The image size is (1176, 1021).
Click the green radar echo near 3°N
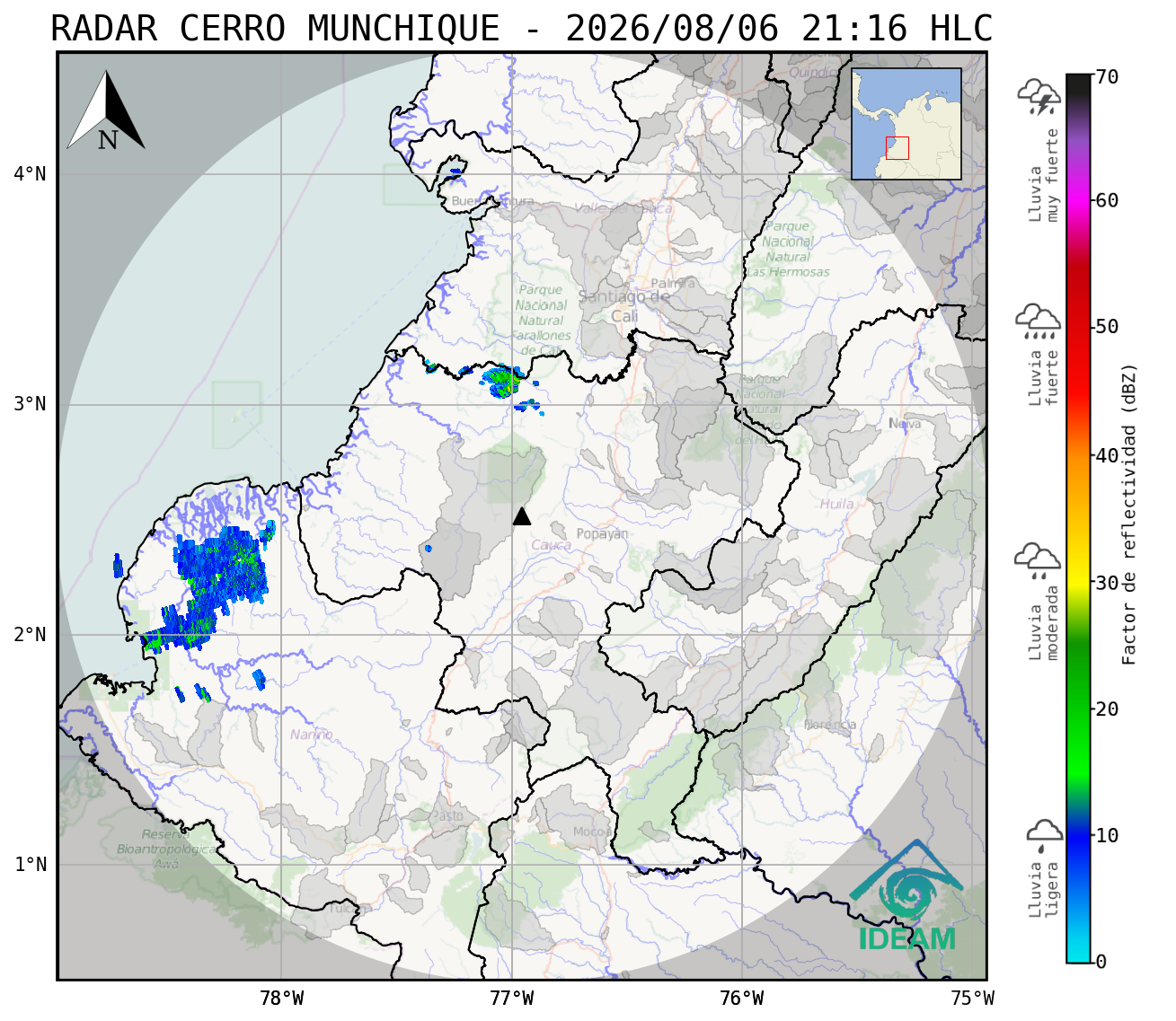[x=503, y=381]
